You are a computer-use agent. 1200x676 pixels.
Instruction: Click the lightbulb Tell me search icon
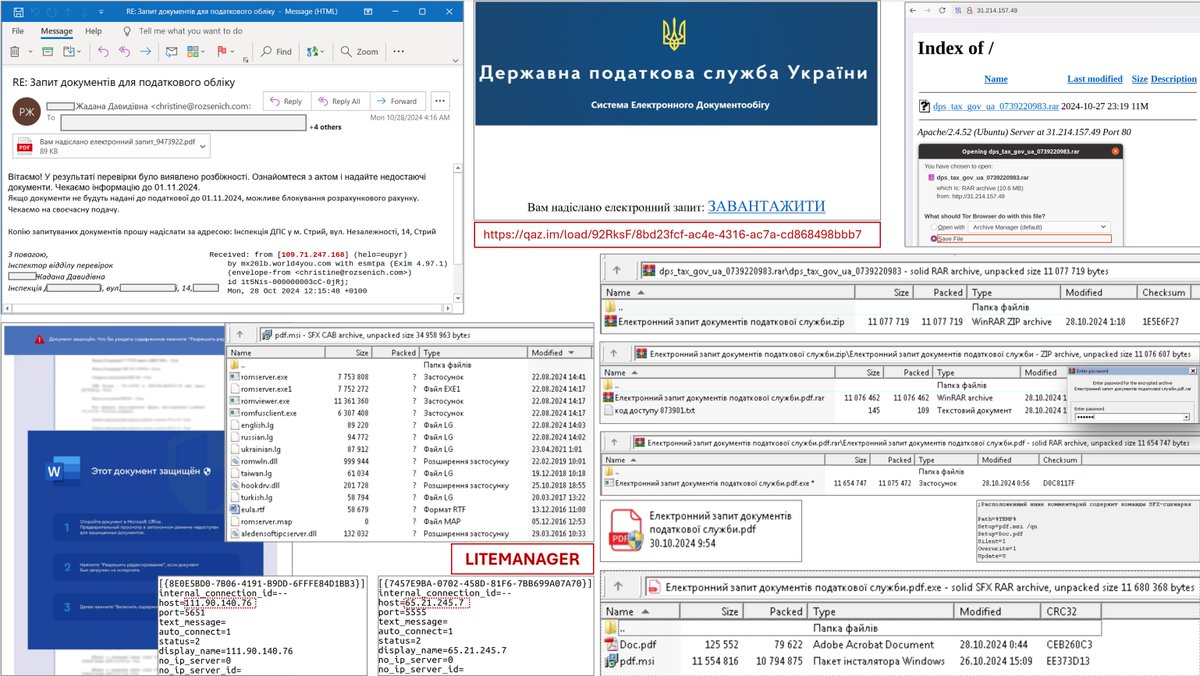pyautogui.click(x=127, y=30)
